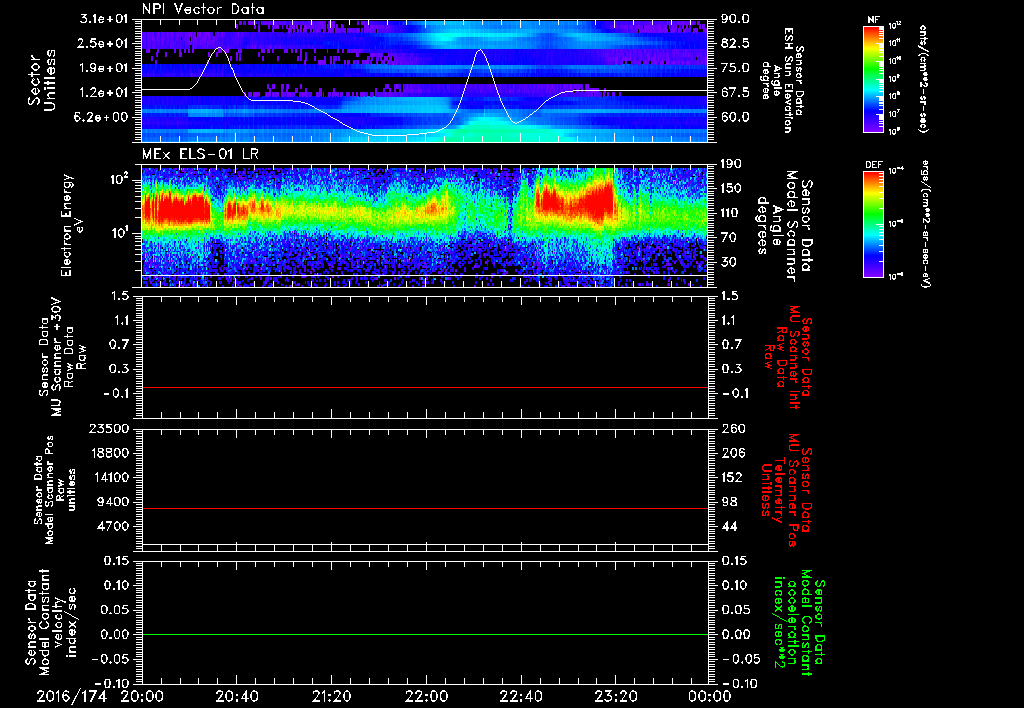Click the 260 telemetry tick value

tap(732, 428)
